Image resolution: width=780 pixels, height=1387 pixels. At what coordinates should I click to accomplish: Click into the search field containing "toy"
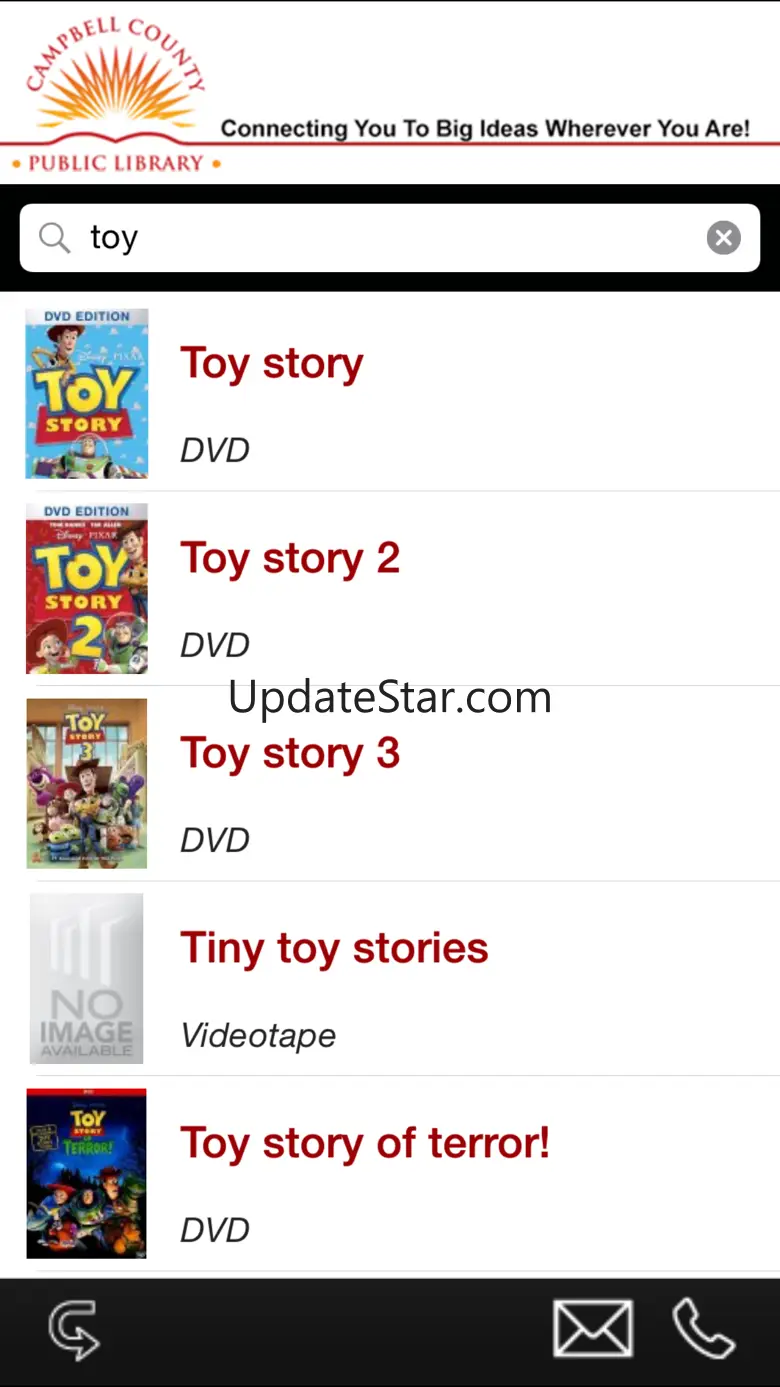tap(390, 238)
